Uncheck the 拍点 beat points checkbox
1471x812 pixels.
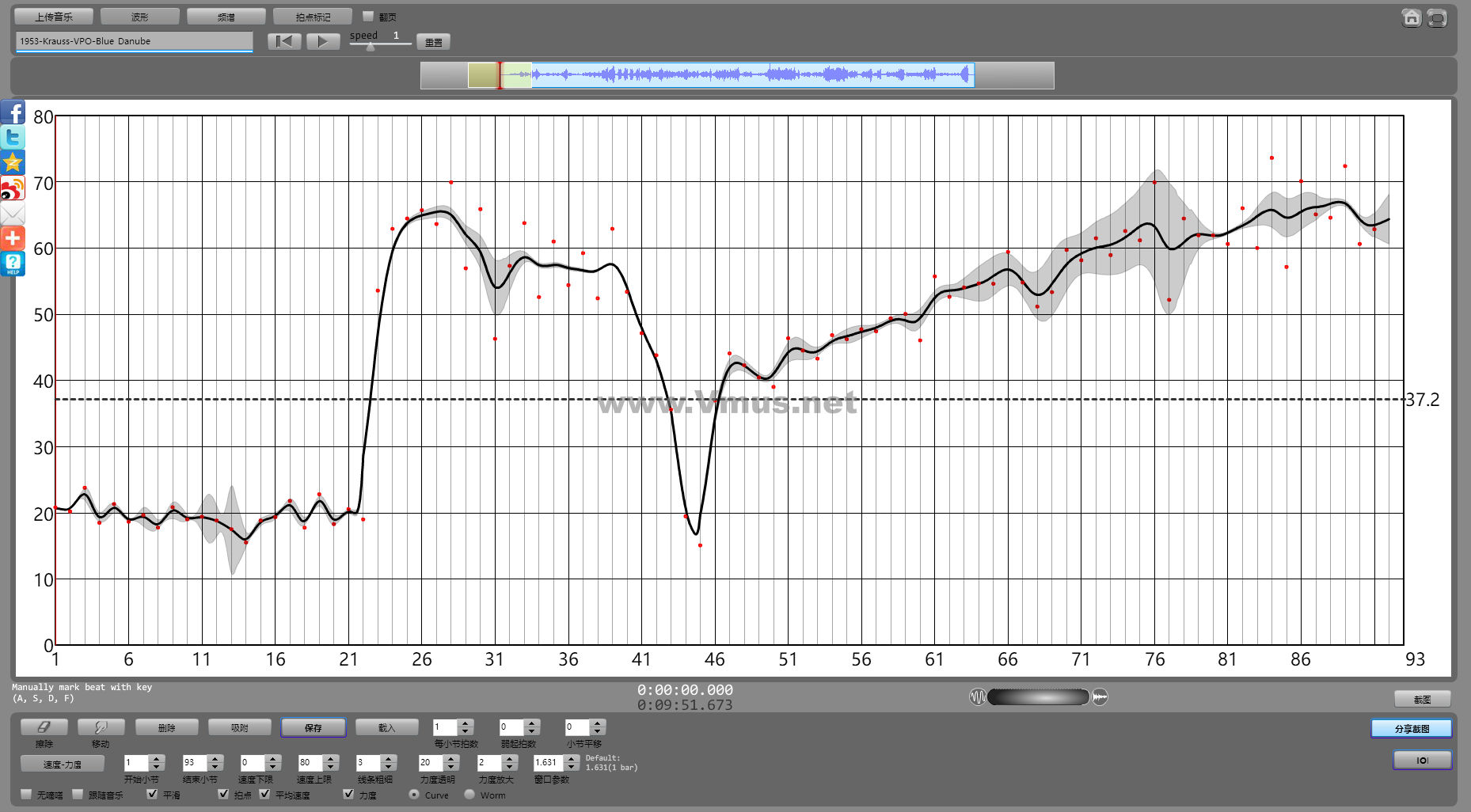(x=223, y=794)
